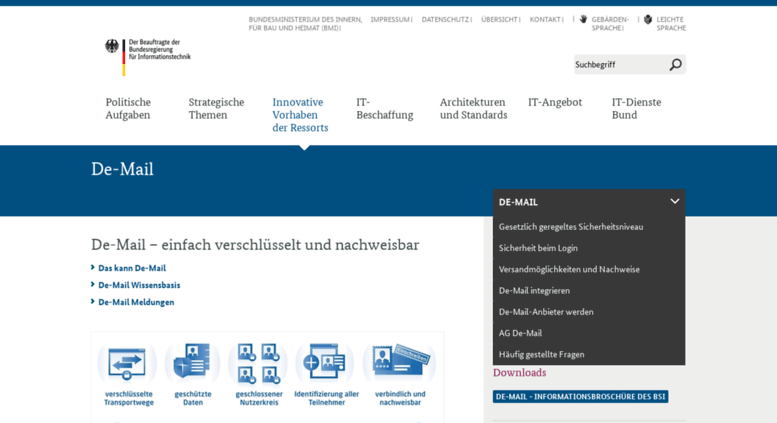Open the geschlossener Nutzerkreis icon
Screen dimensions: 777x423
(259, 364)
